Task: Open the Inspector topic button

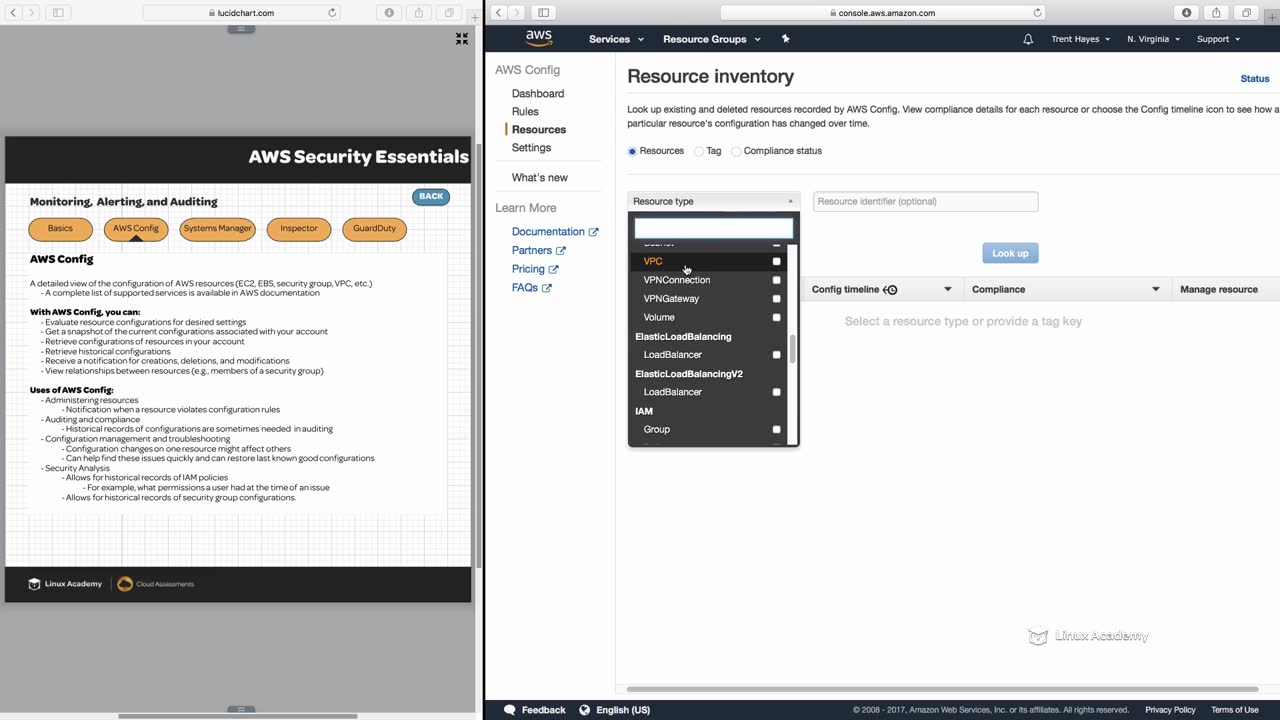Action: [299, 229]
